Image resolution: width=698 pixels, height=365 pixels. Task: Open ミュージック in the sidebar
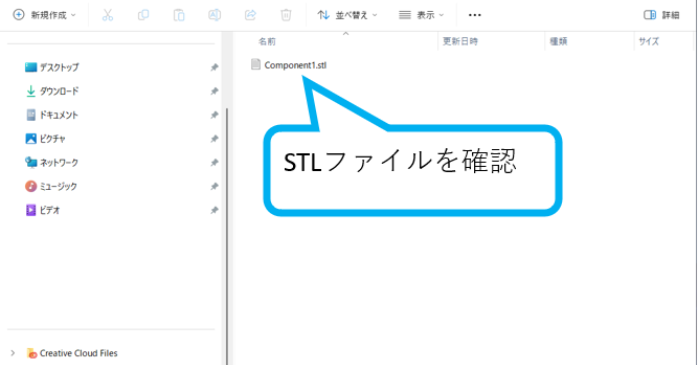[51, 186]
